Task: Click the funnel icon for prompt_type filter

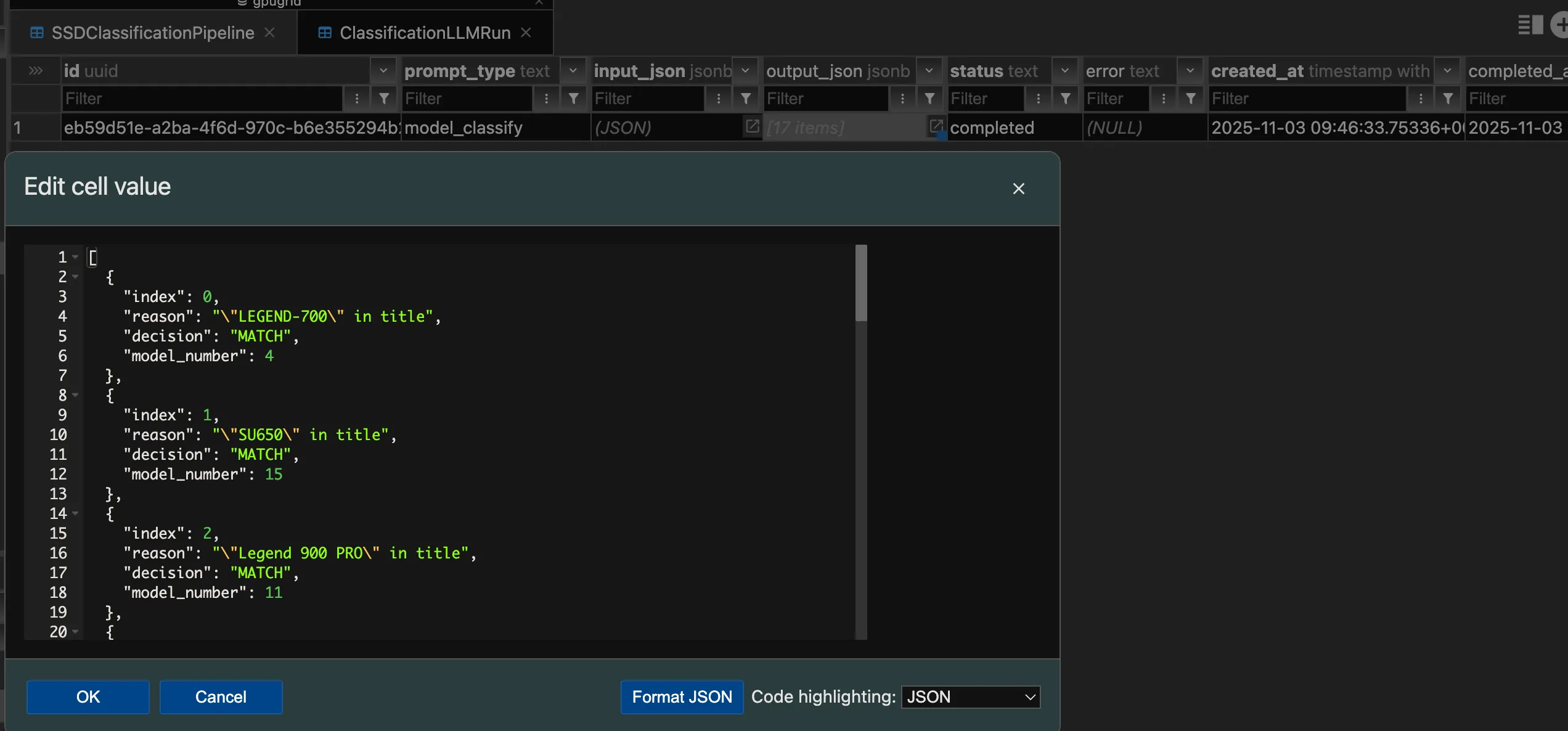Action: (x=573, y=99)
